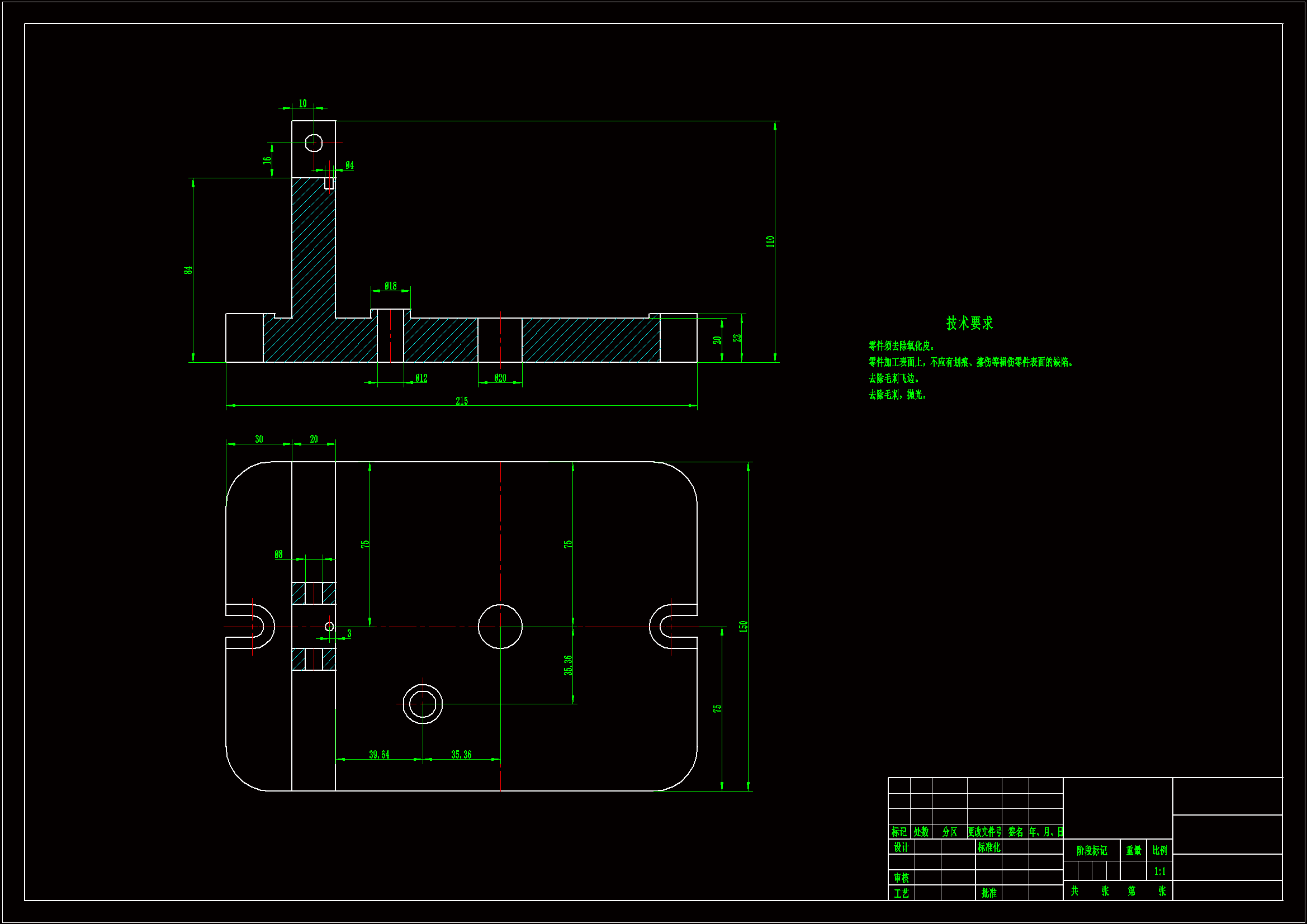Select the 10 dimension above the upright
This screenshot has height=924, width=1307.
tap(303, 103)
